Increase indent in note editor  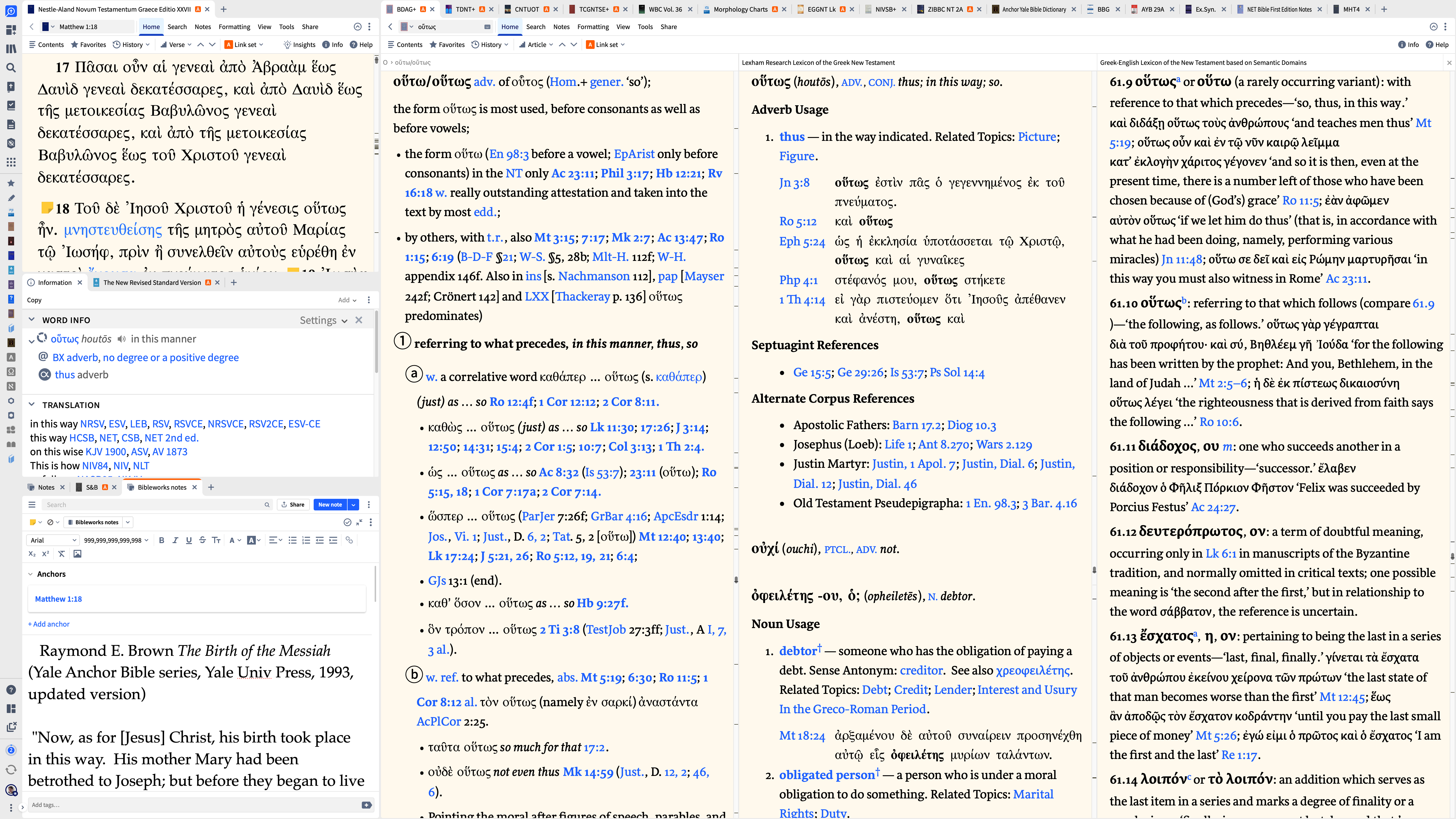(333, 540)
